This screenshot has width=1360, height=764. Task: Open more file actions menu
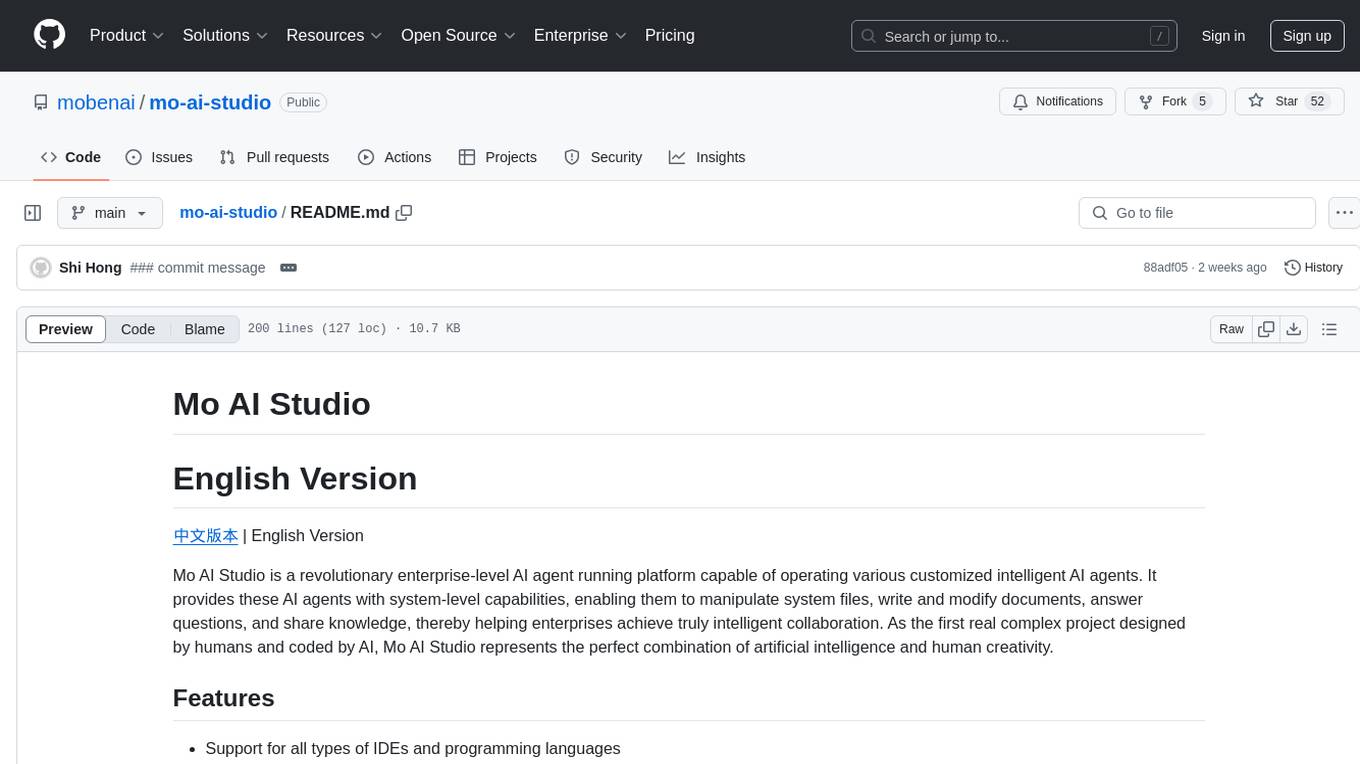pos(1344,213)
